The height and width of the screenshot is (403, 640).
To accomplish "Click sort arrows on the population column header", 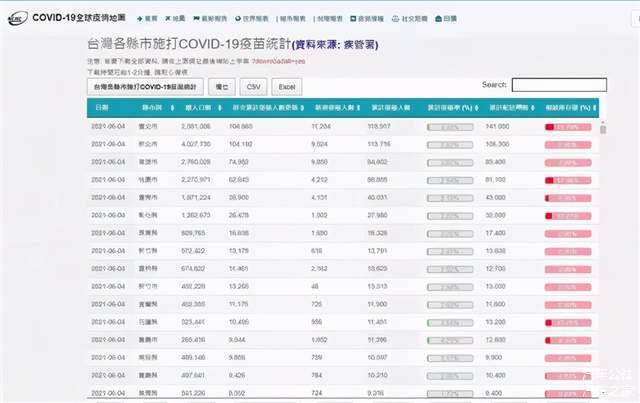I will coord(220,108).
